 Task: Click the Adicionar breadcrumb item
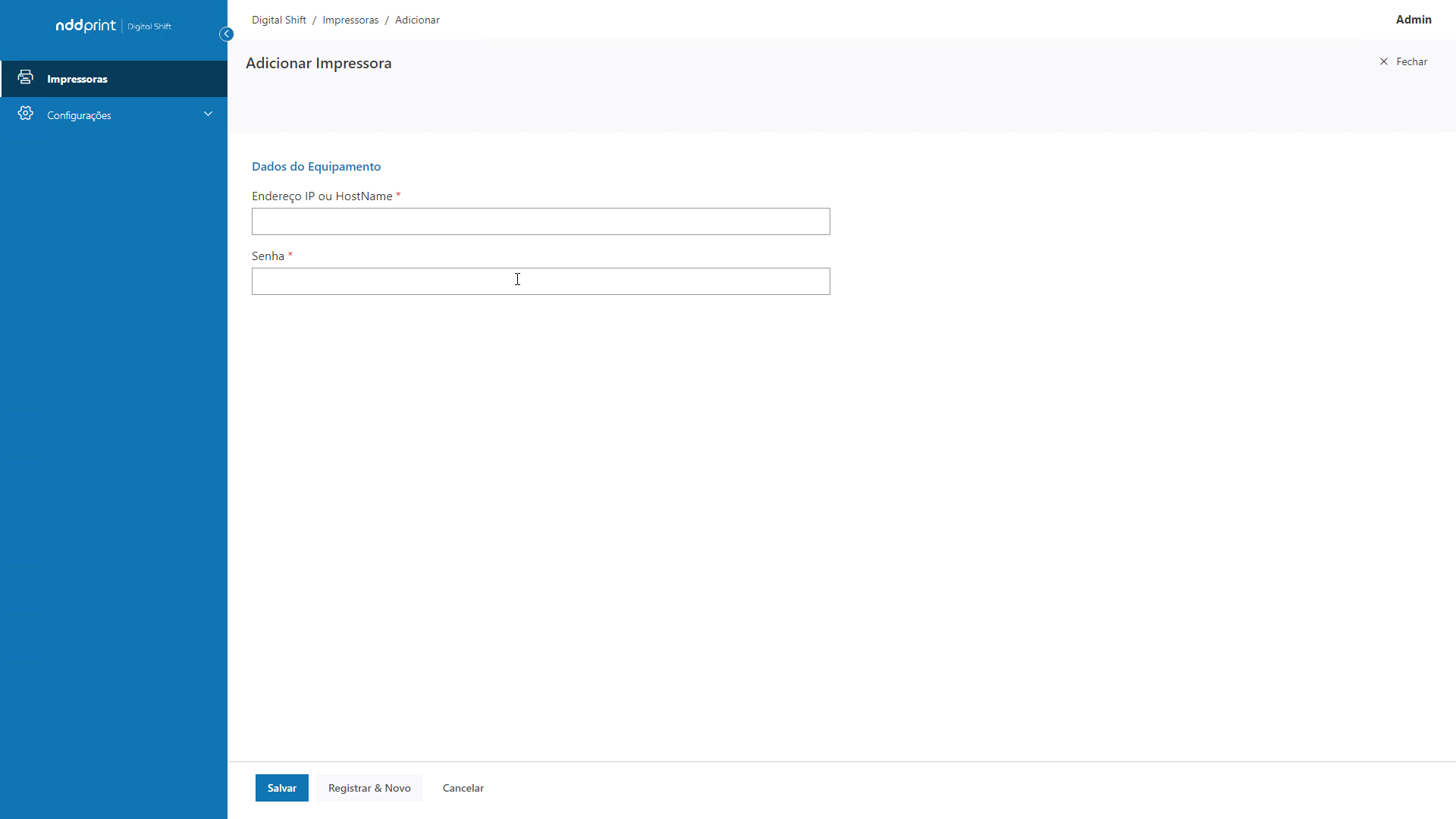[x=417, y=20]
